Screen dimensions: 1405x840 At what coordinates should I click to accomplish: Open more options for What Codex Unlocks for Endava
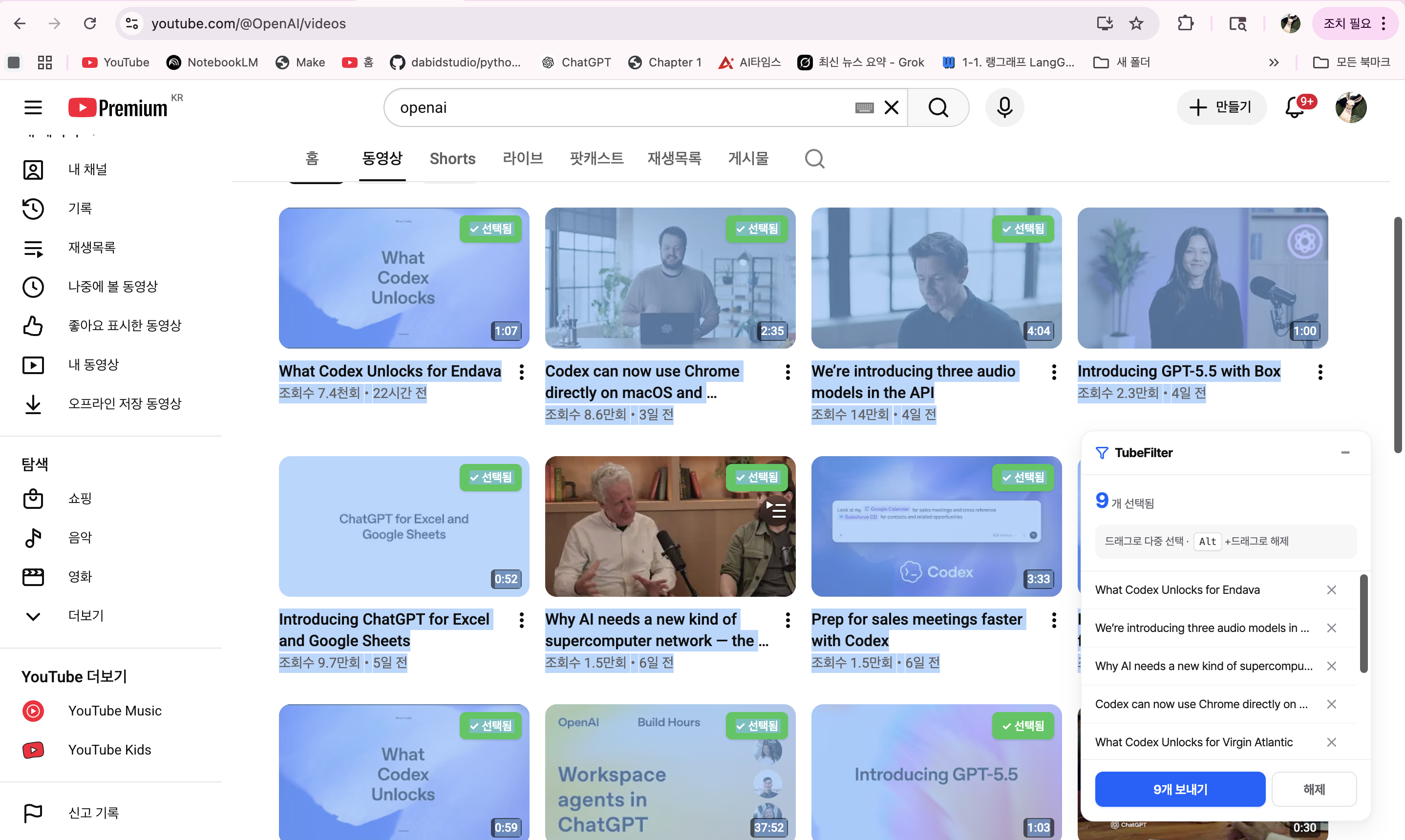tap(521, 372)
